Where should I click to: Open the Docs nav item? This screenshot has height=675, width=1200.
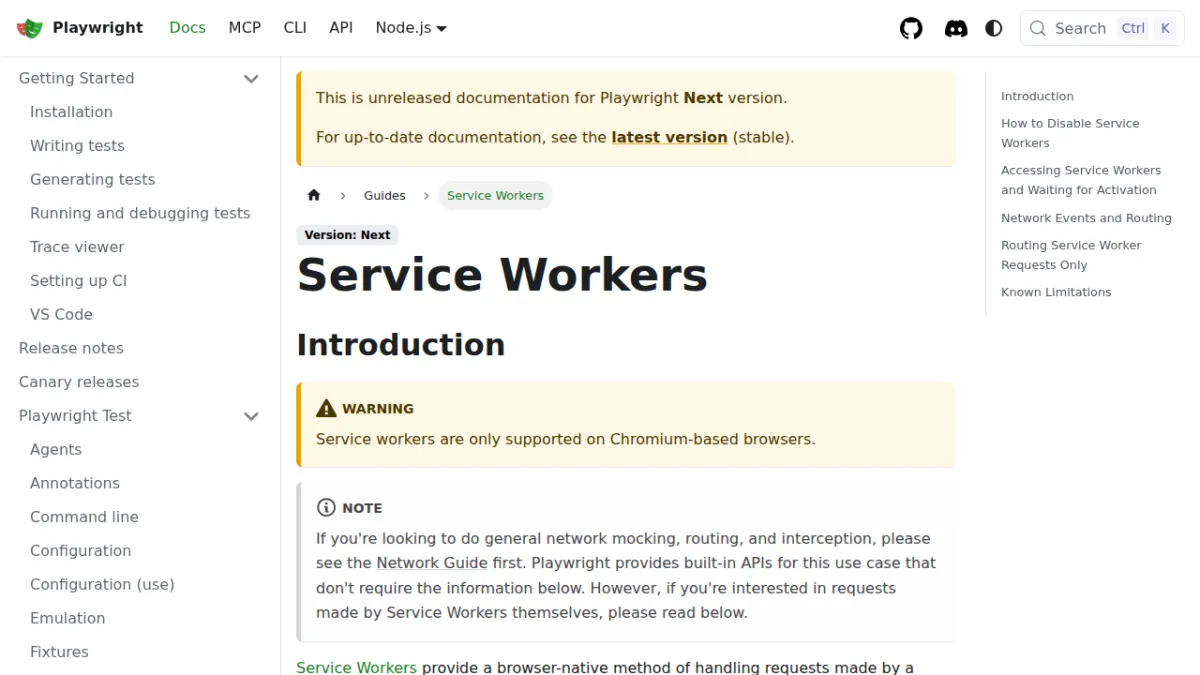[187, 28]
